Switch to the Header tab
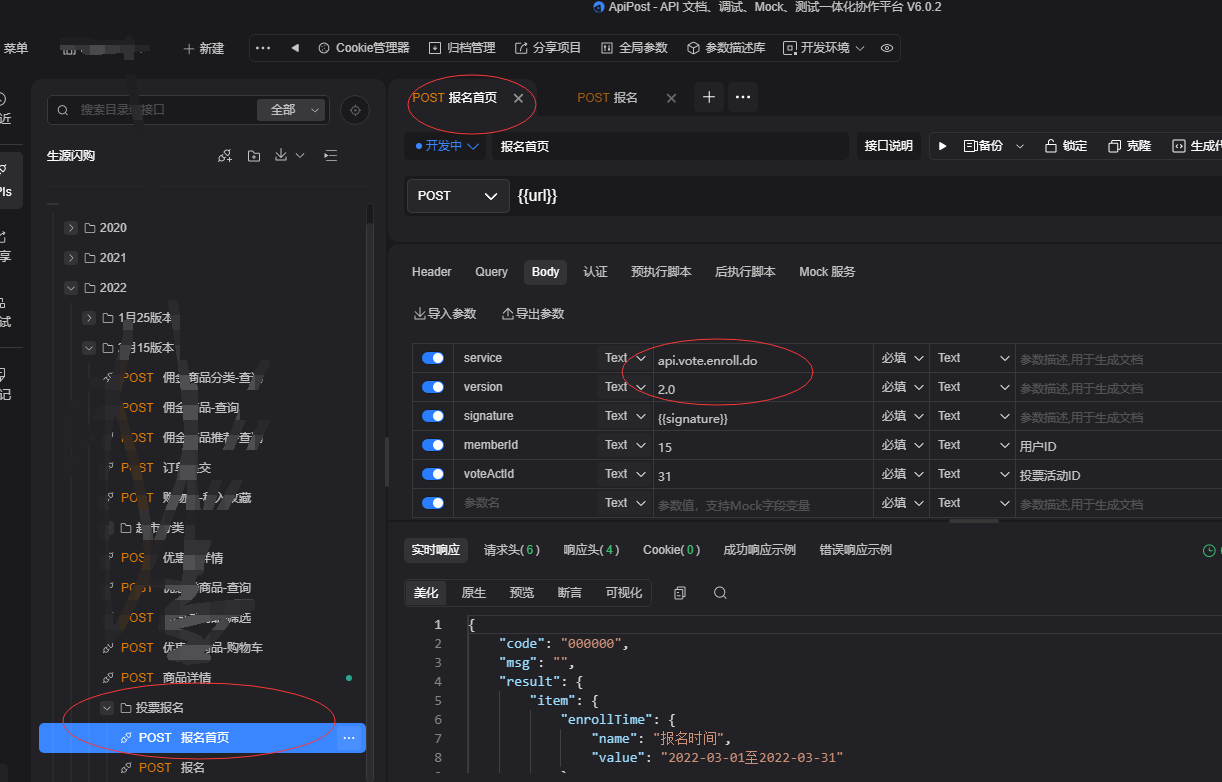 coord(432,272)
